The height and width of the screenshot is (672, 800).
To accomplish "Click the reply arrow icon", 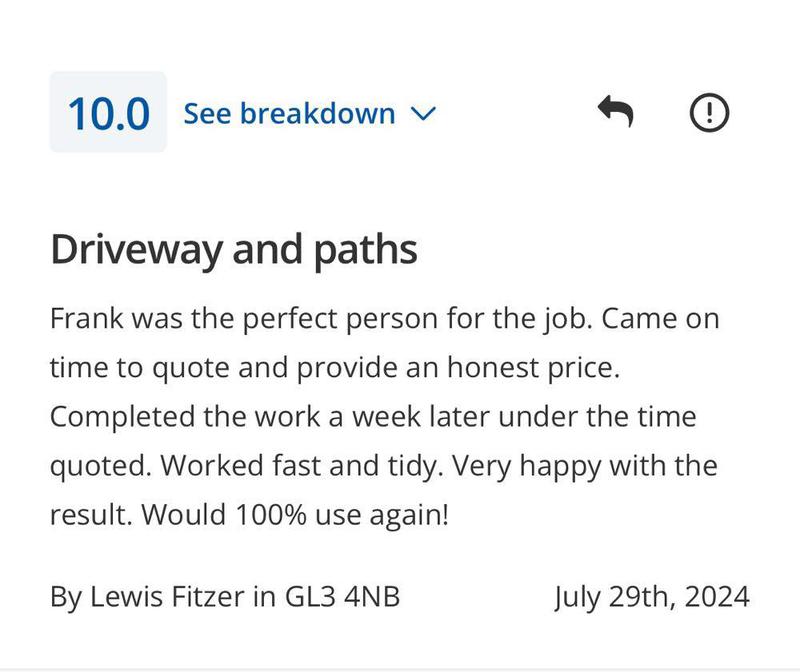I will coord(615,112).
